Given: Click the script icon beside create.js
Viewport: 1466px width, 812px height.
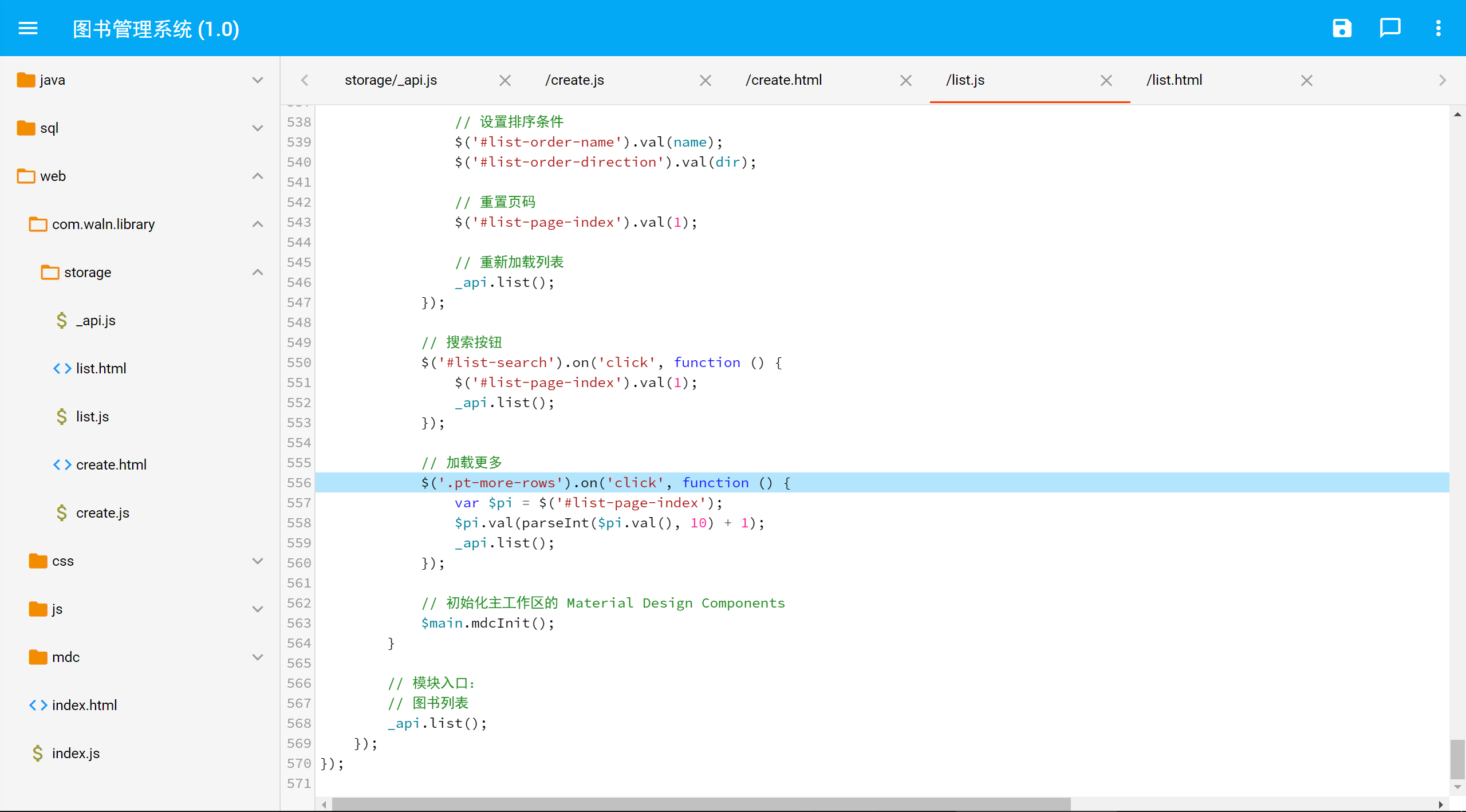Looking at the screenshot, I should pos(62,513).
